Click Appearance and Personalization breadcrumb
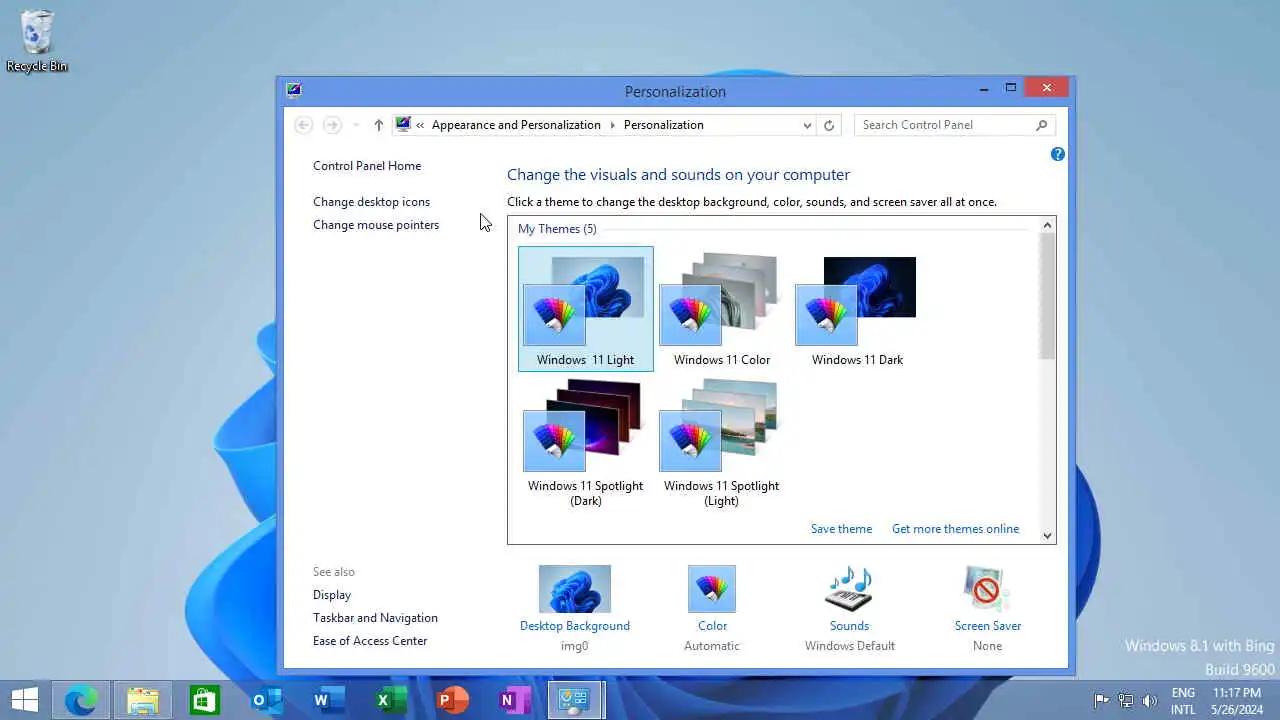This screenshot has width=1280, height=720. point(516,125)
